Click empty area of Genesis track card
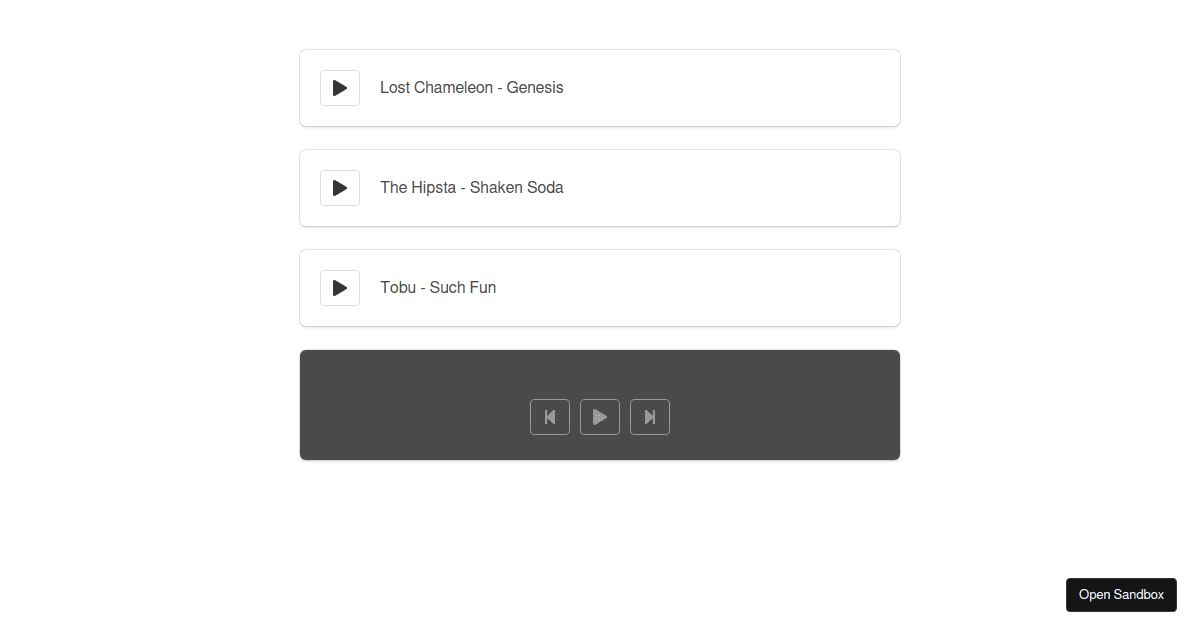This screenshot has height=630, width=1200. pos(730,88)
